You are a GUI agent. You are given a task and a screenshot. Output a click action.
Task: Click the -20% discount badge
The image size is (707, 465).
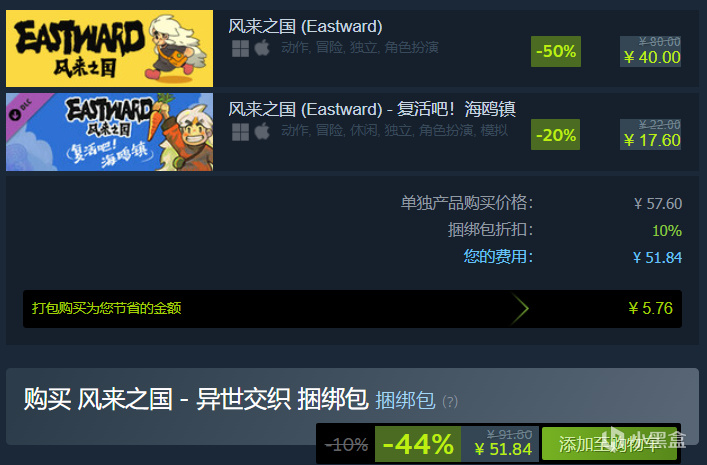click(556, 135)
